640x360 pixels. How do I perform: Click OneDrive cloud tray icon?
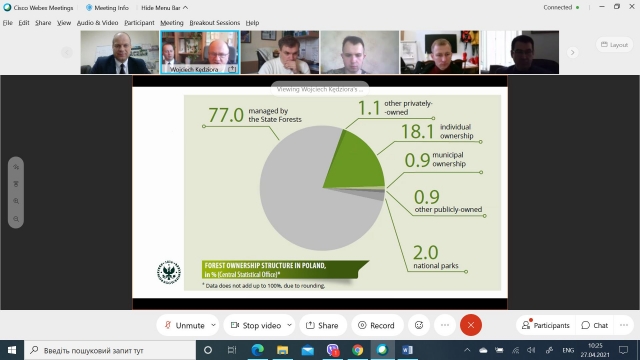[483, 350]
